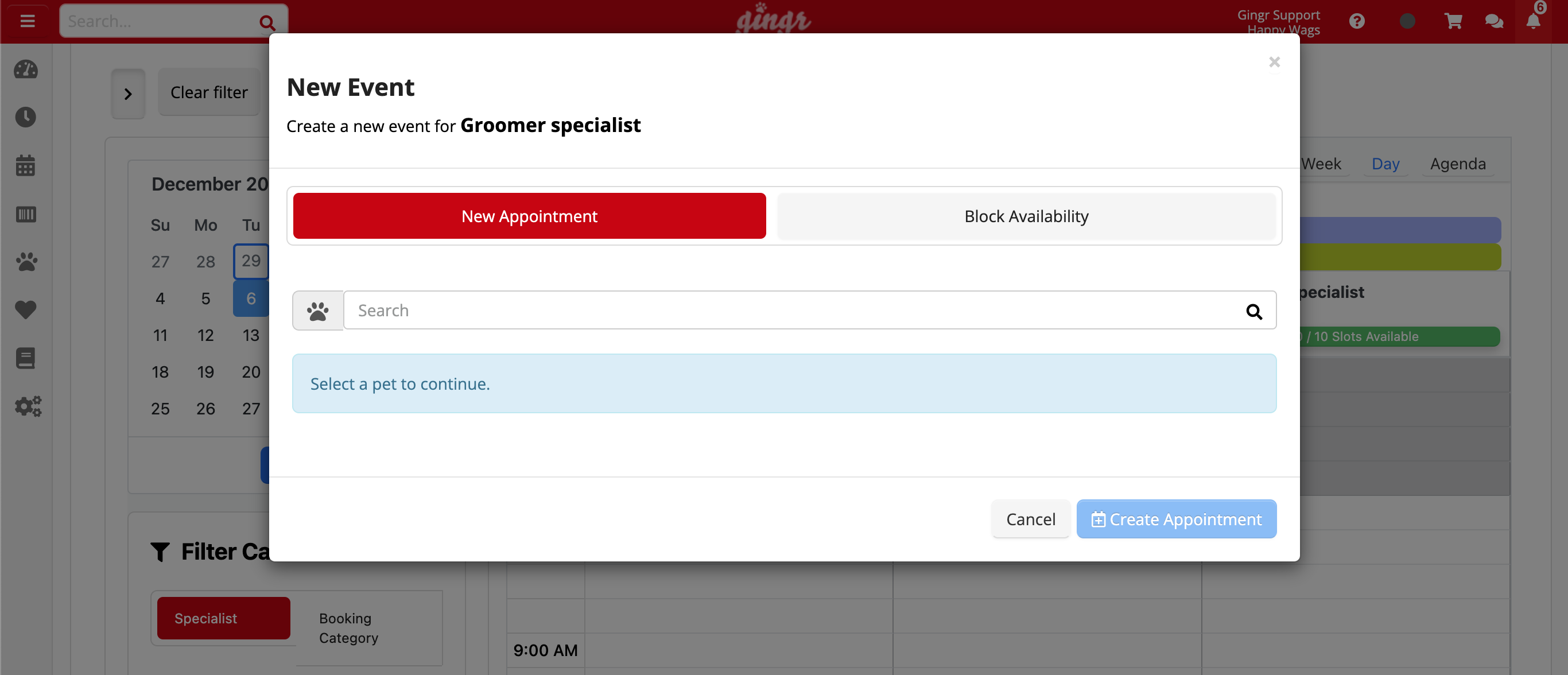
Task: Open the hamburger menu icon
Action: click(x=27, y=21)
